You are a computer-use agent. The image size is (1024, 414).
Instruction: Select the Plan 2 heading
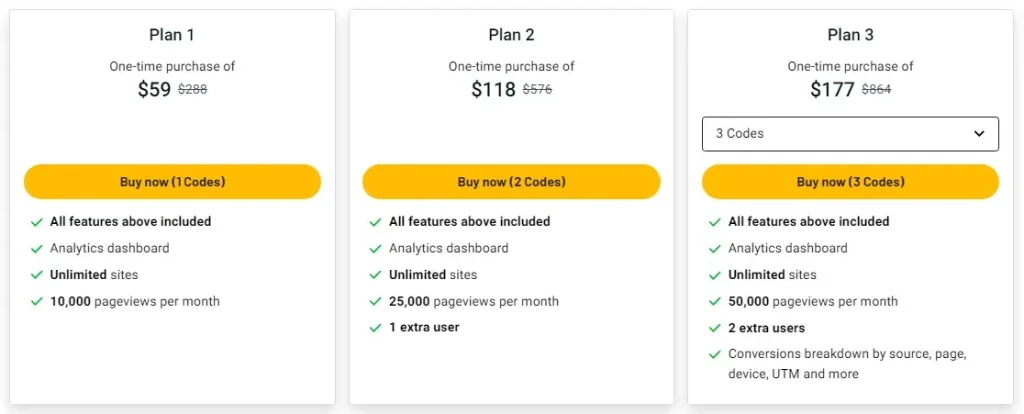pos(511,35)
